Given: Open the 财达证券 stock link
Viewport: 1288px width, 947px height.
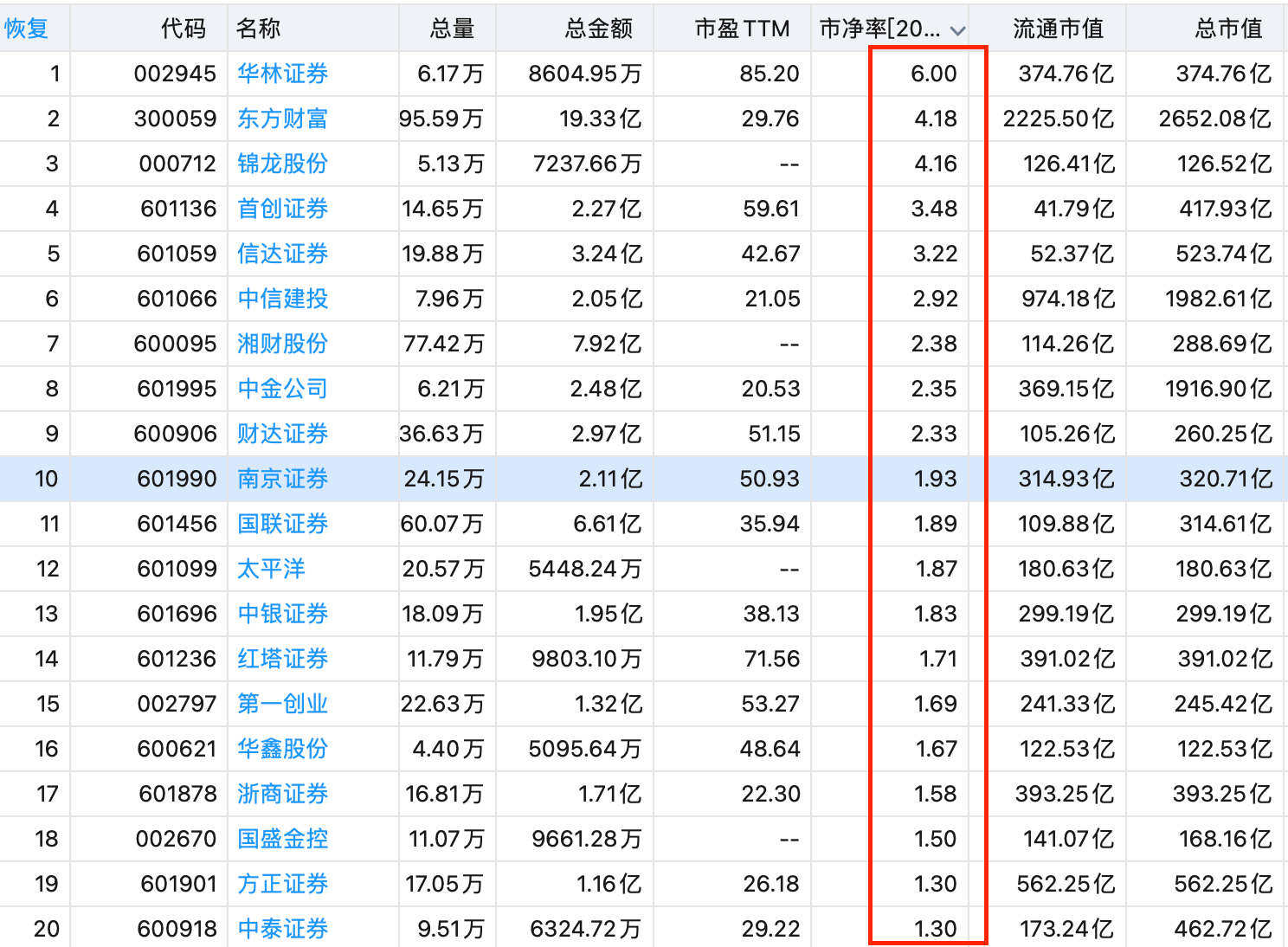Looking at the screenshot, I should pyautogui.click(x=283, y=434).
